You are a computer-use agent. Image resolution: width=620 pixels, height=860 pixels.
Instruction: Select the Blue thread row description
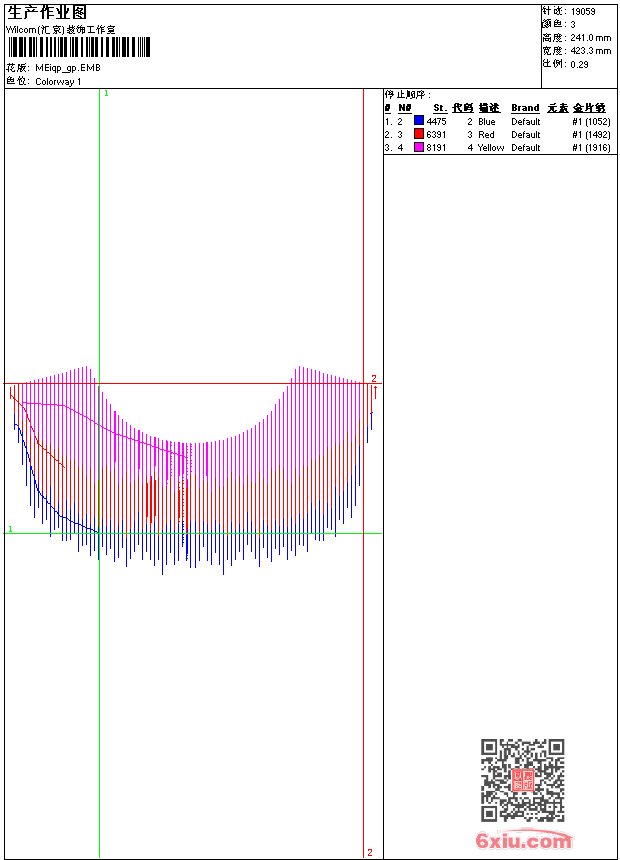coord(486,121)
